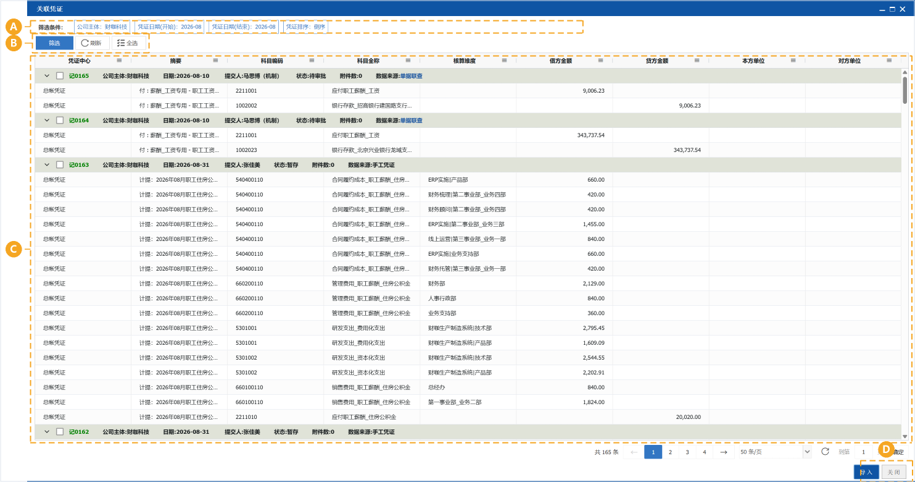Open the 借方金额 column menu icon
The image size is (915, 482).
click(600, 60)
